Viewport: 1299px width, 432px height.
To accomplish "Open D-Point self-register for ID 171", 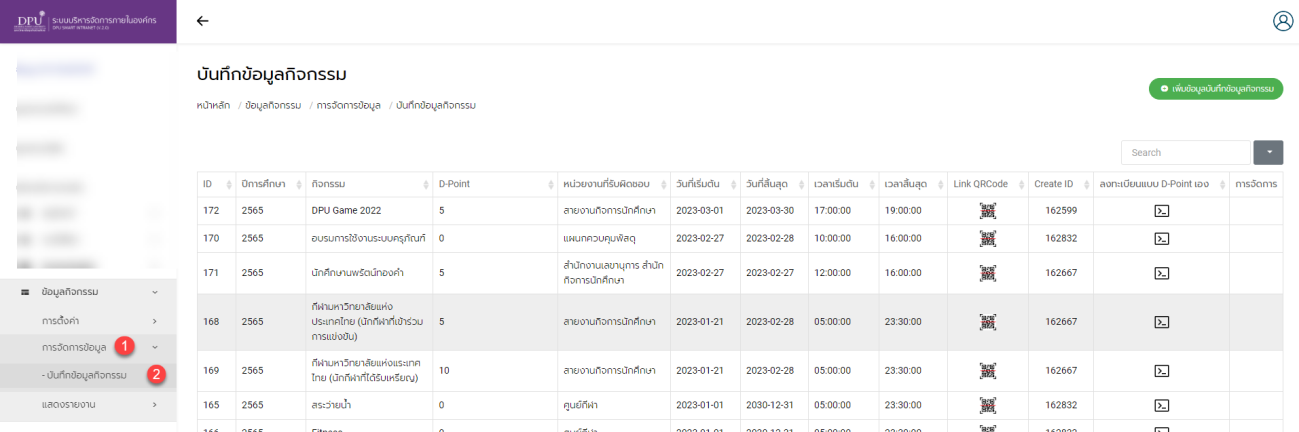I will tap(1162, 273).
